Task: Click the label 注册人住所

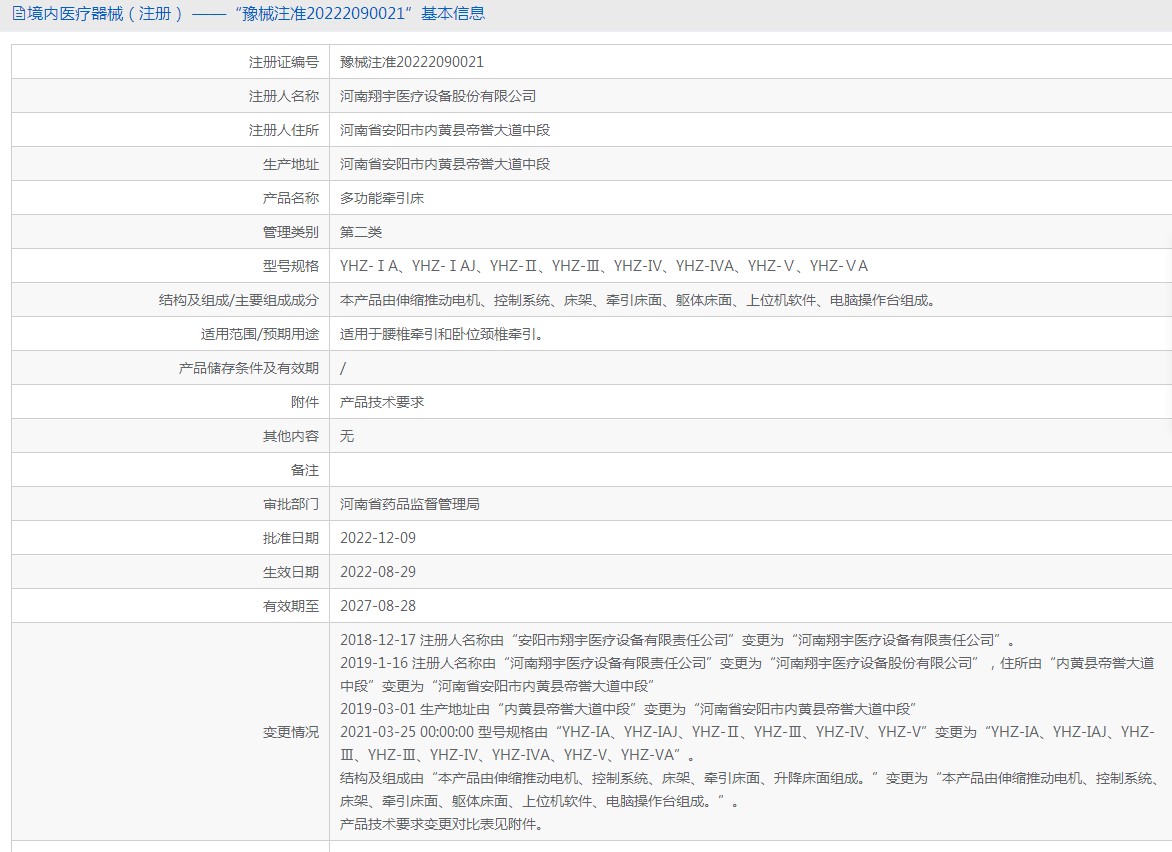Action: pyautogui.click(x=284, y=130)
